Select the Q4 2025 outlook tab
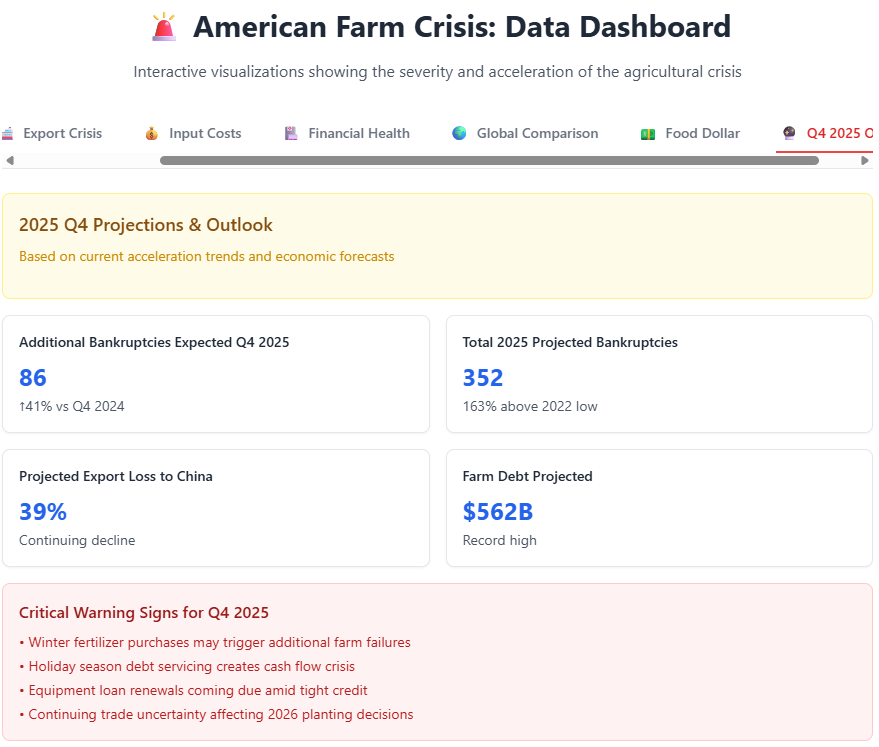The width and height of the screenshot is (879, 747). [x=838, y=133]
